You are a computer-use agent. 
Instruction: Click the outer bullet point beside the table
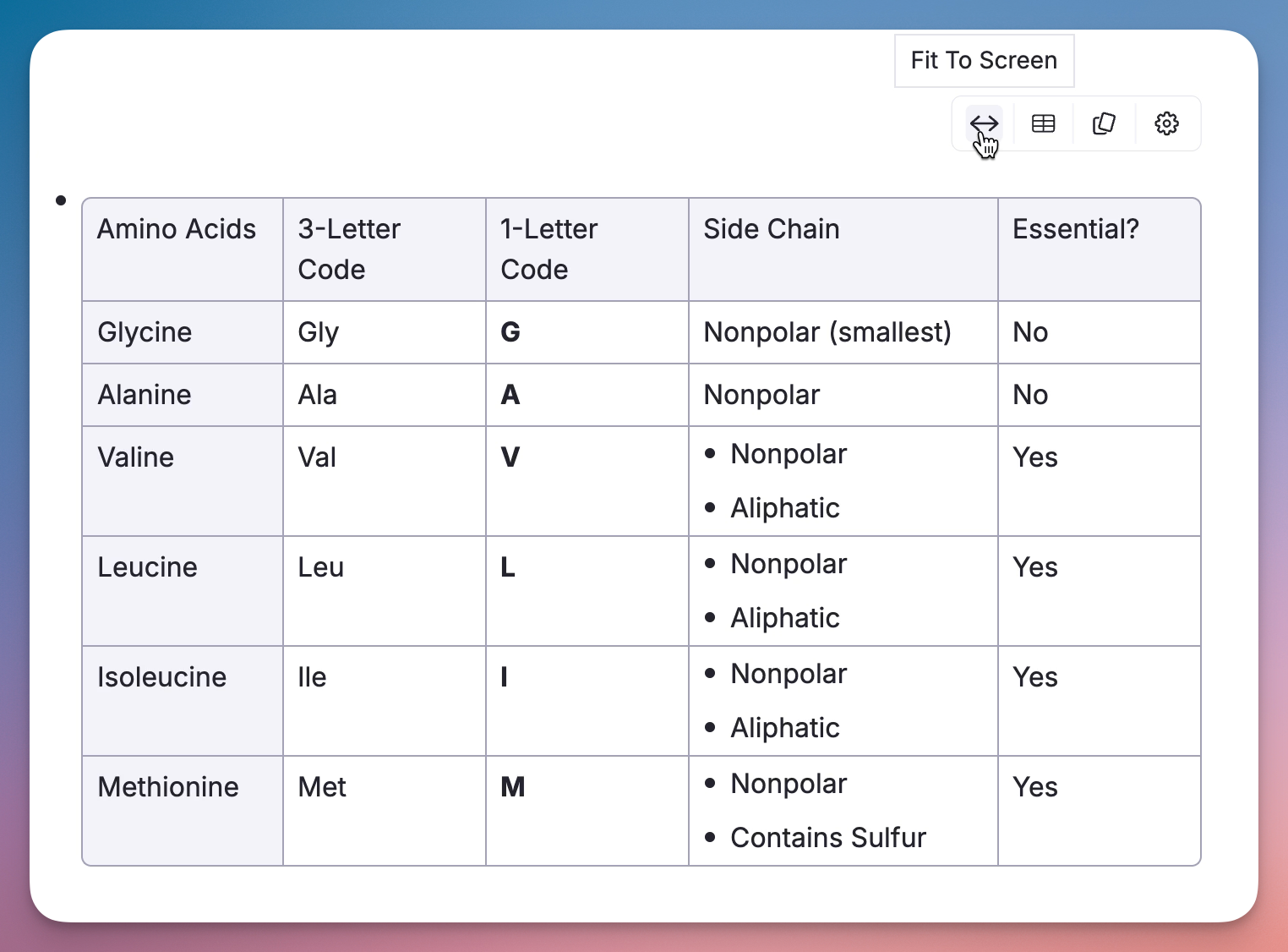point(61,200)
